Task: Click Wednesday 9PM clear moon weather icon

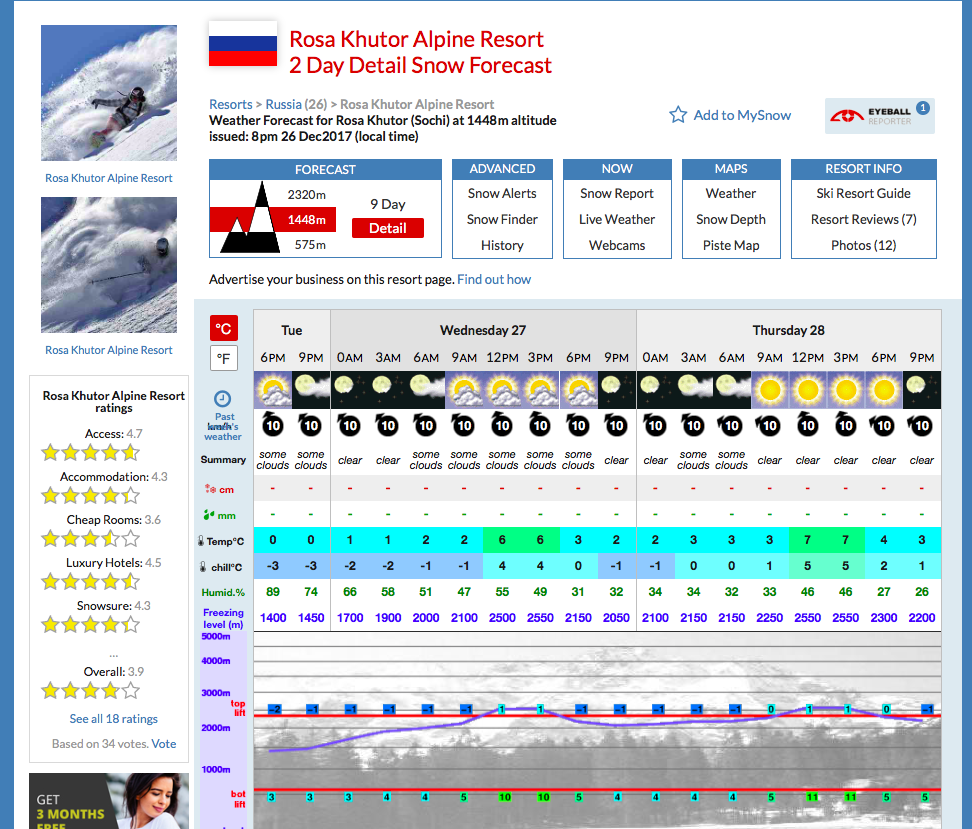Action: (x=616, y=390)
